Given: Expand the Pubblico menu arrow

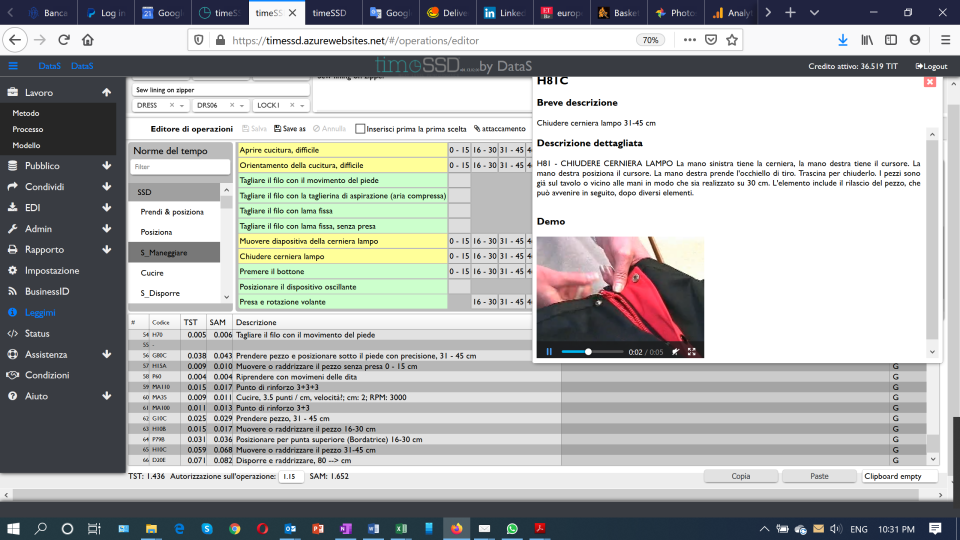Looking at the screenshot, I should click(x=107, y=166).
